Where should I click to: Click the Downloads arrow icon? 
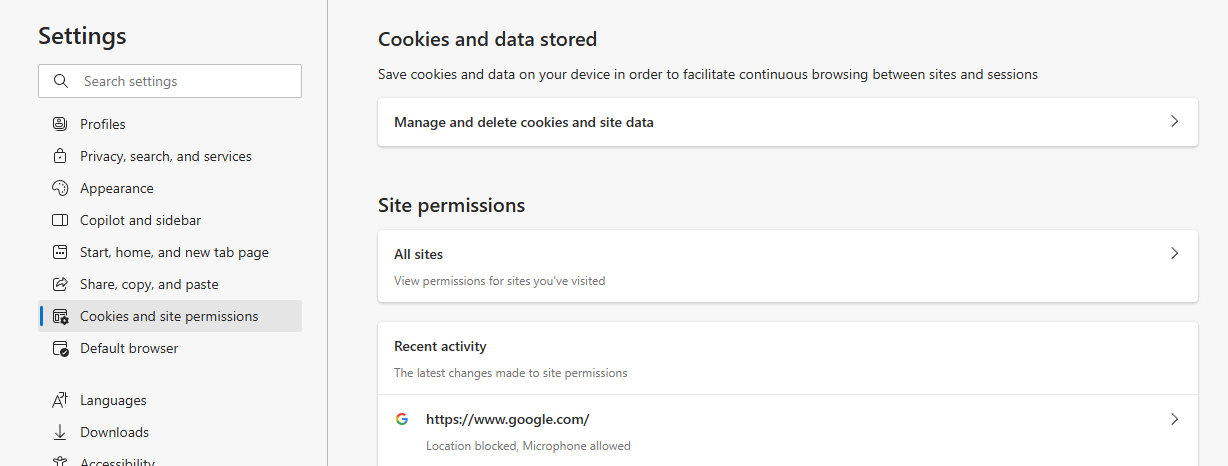[60, 432]
